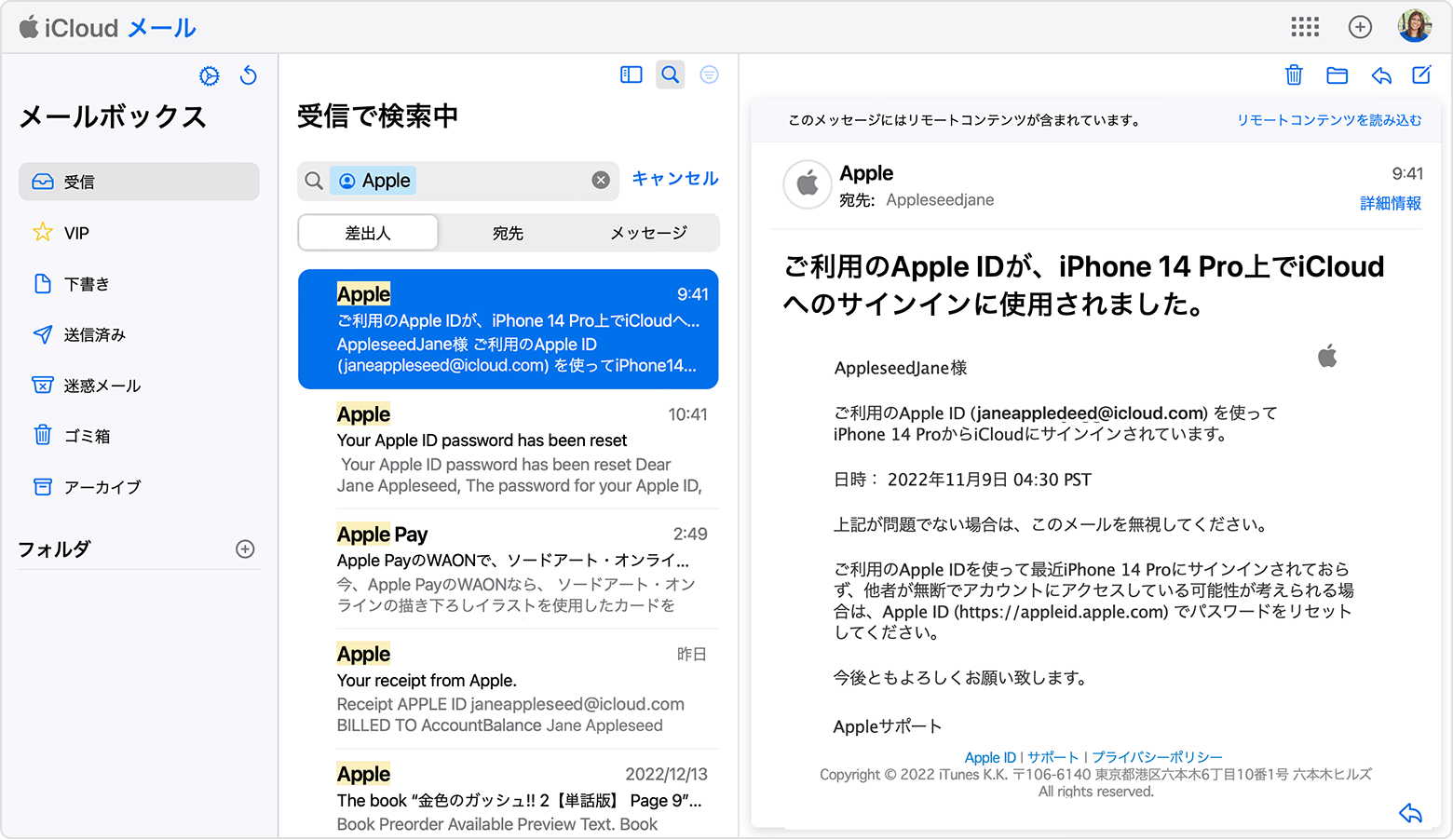Add a new folder with plus button

click(245, 549)
